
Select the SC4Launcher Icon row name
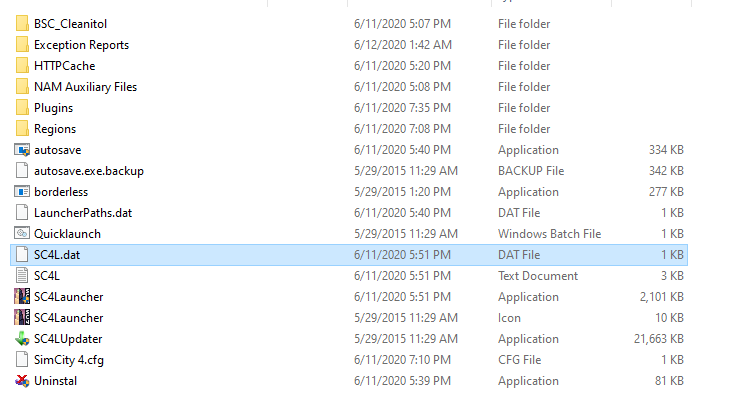tap(69, 318)
